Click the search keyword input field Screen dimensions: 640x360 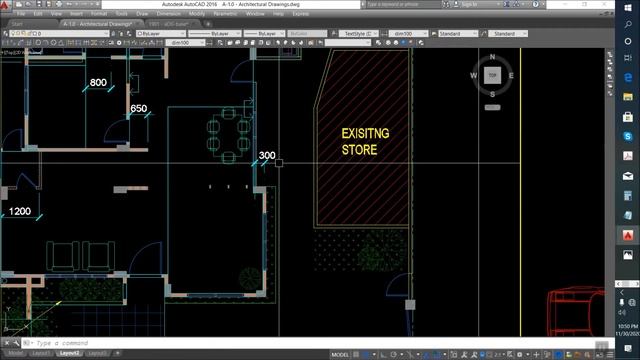click(403, 4)
